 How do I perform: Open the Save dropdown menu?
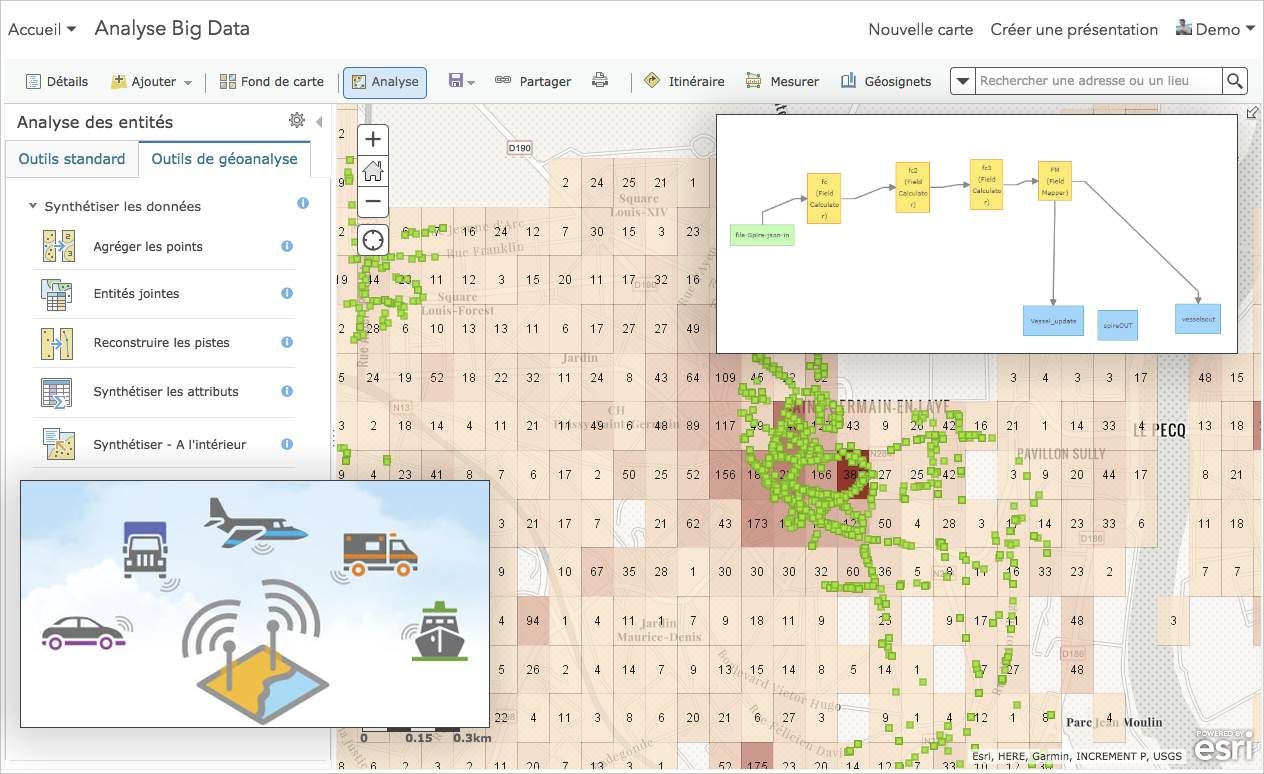click(461, 81)
